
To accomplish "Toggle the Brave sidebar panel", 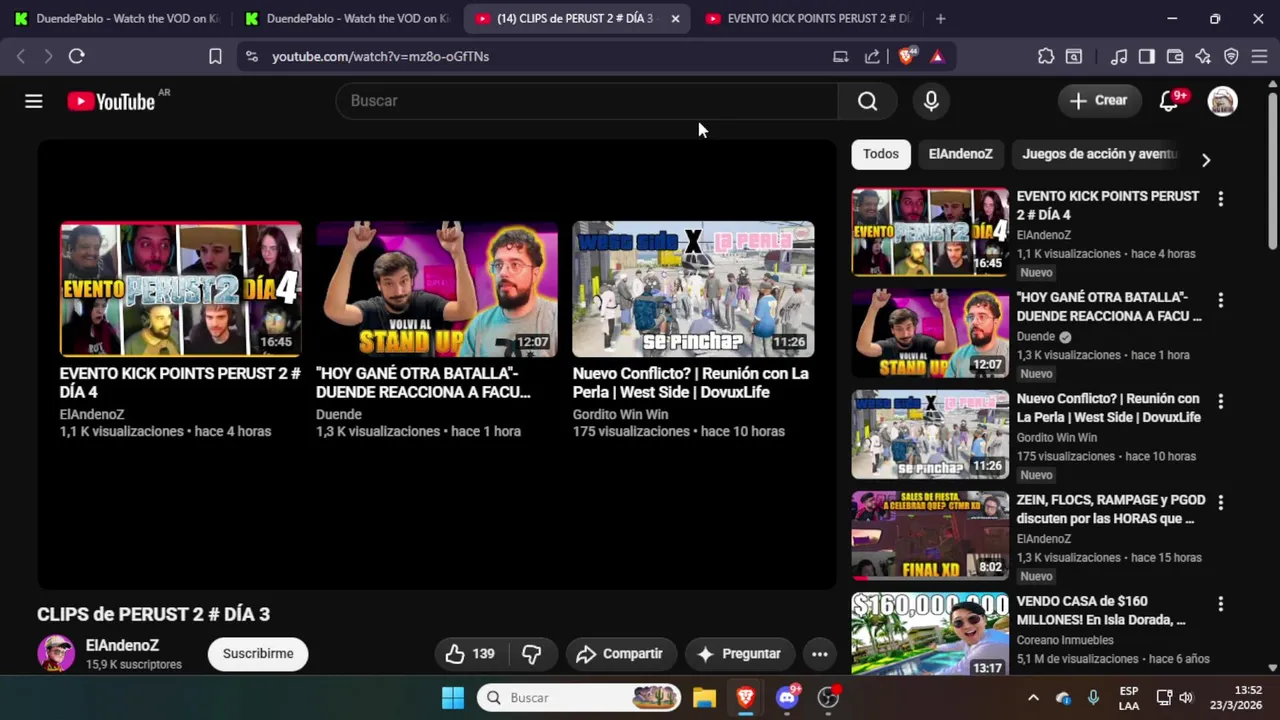I will pyautogui.click(x=1147, y=57).
